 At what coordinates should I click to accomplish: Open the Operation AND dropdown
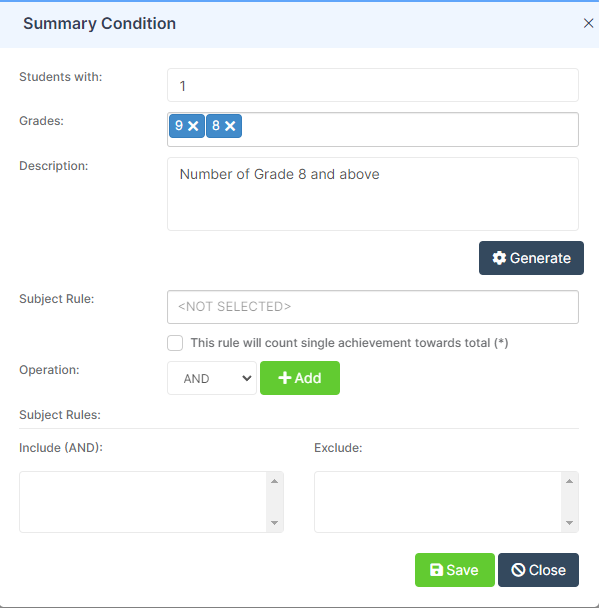(x=212, y=378)
